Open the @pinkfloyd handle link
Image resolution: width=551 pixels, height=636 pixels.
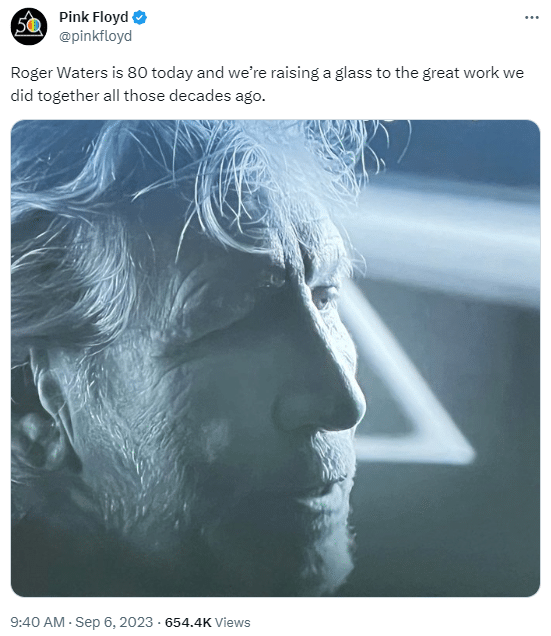[x=95, y=36]
